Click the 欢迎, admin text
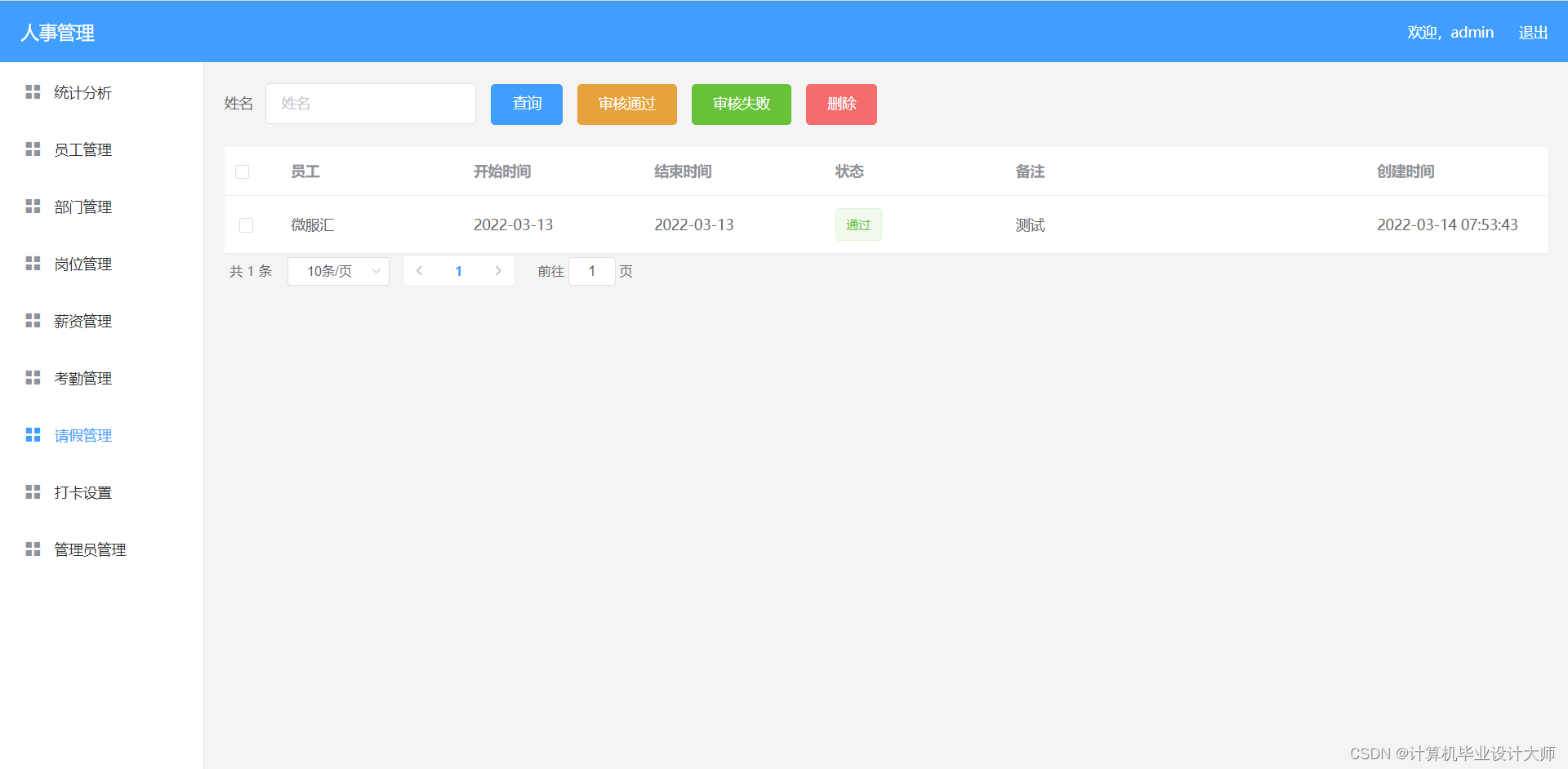 (1450, 33)
